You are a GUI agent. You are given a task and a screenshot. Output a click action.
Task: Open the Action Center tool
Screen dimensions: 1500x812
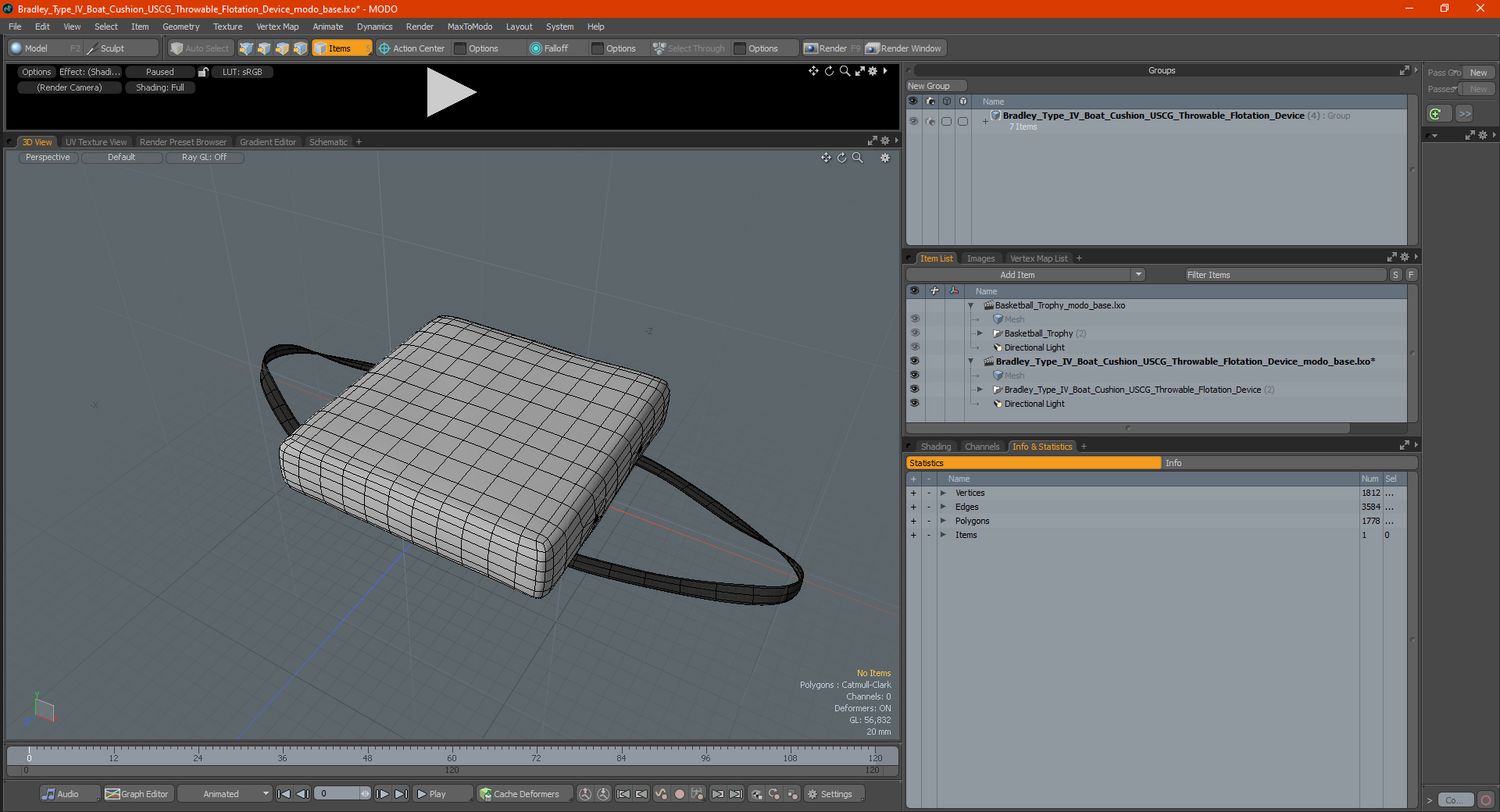(x=412, y=48)
